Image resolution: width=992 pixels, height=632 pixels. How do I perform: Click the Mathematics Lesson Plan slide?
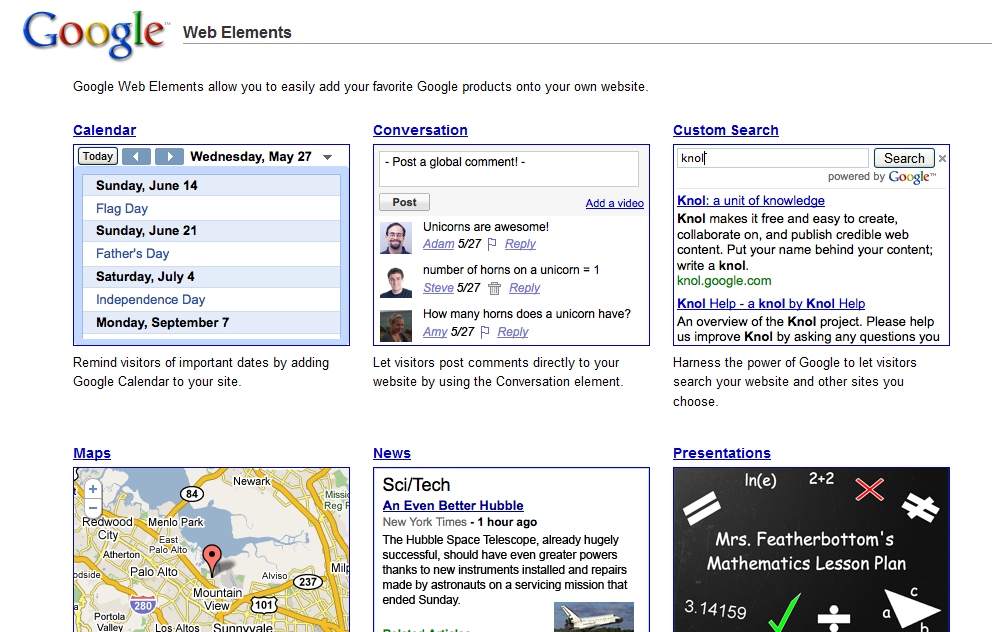click(811, 550)
